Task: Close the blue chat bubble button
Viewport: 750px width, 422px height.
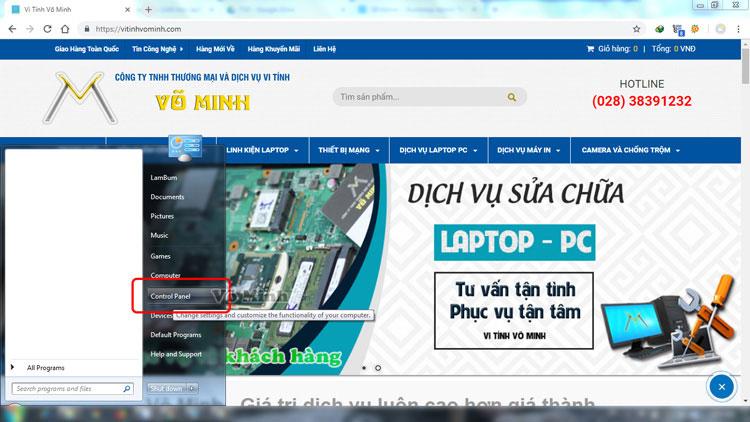Action: 721,387
